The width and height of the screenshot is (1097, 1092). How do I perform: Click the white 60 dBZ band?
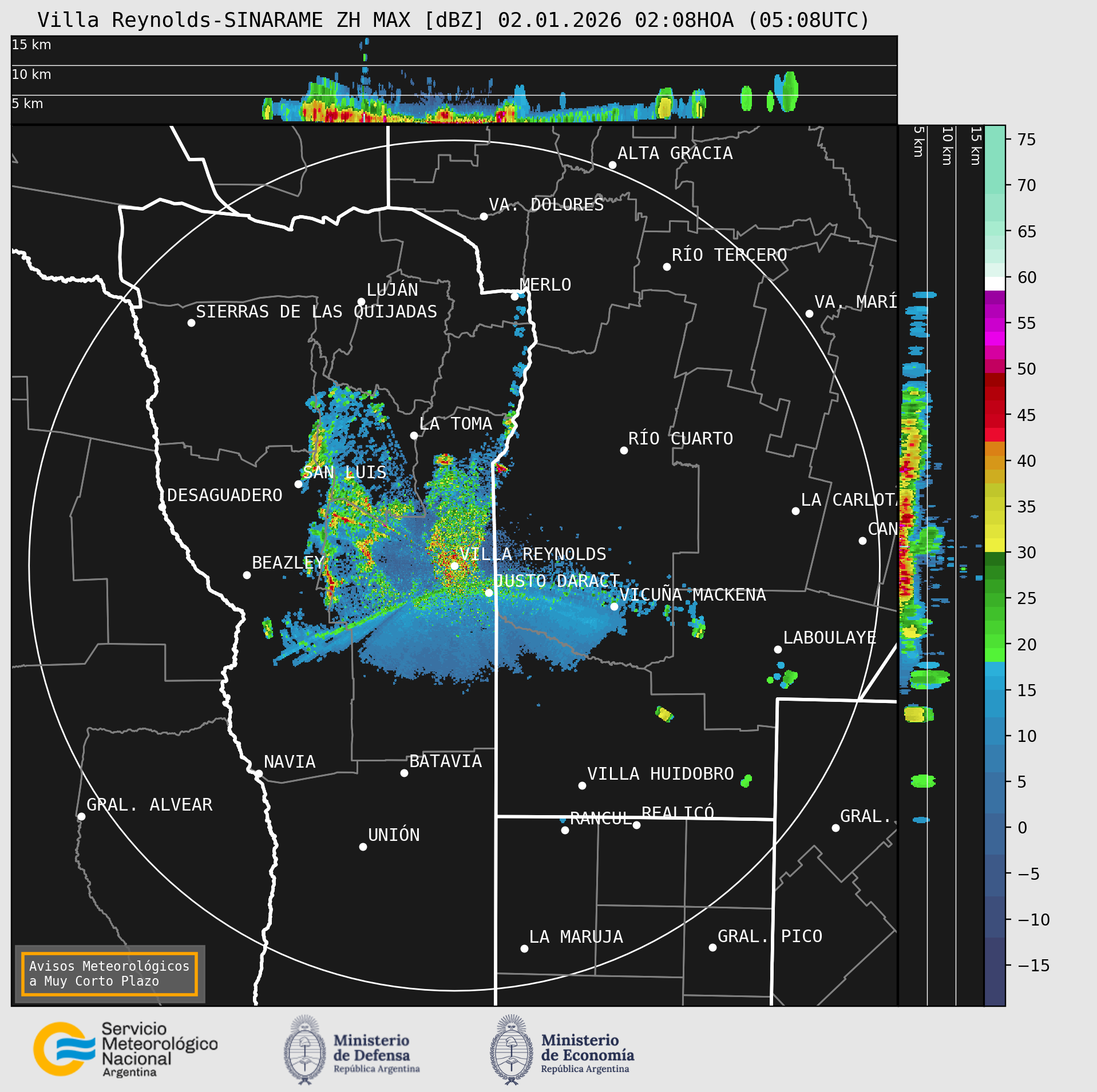point(995,284)
